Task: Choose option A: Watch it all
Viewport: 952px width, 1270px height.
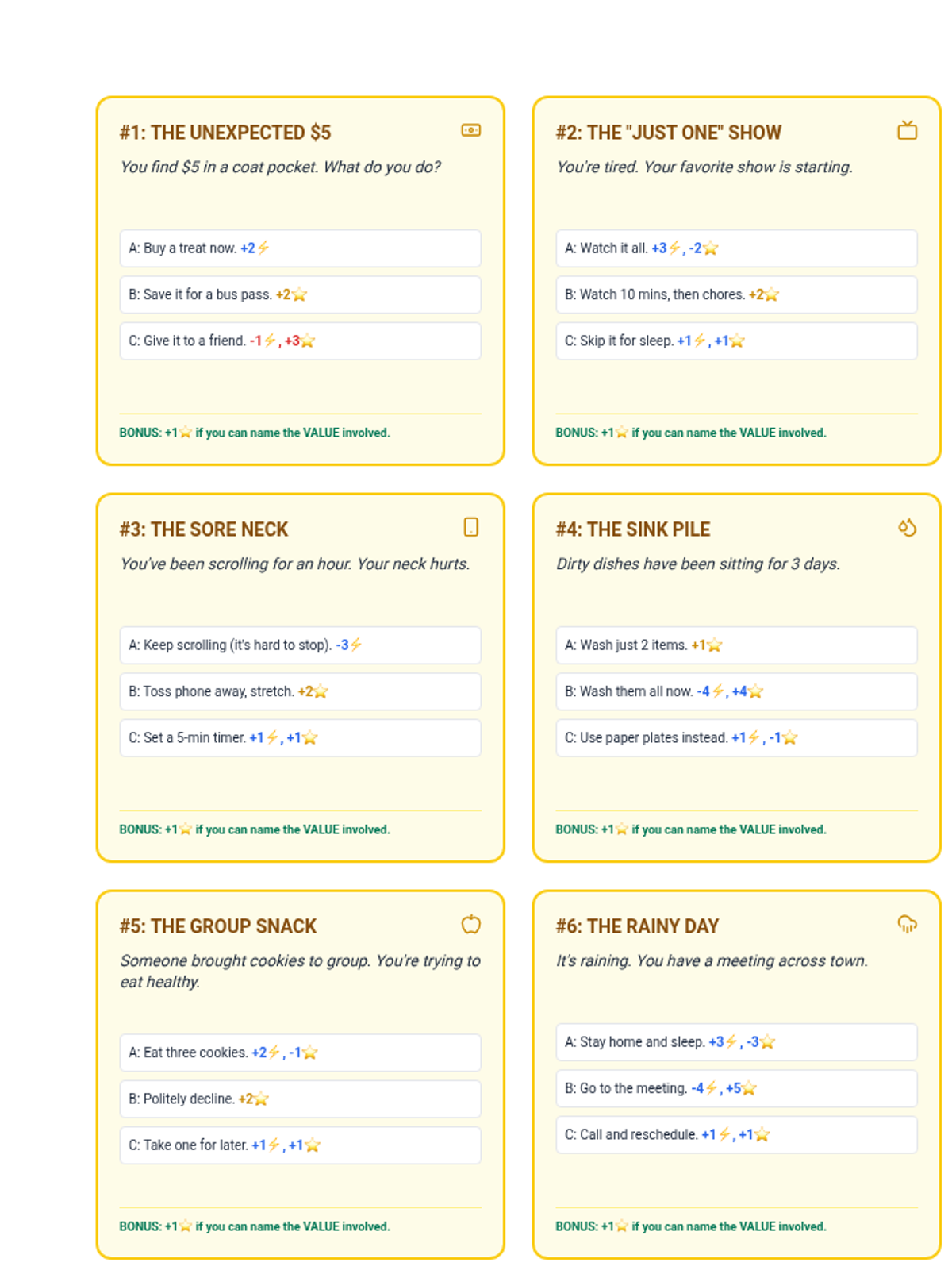Action: pos(736,248)
